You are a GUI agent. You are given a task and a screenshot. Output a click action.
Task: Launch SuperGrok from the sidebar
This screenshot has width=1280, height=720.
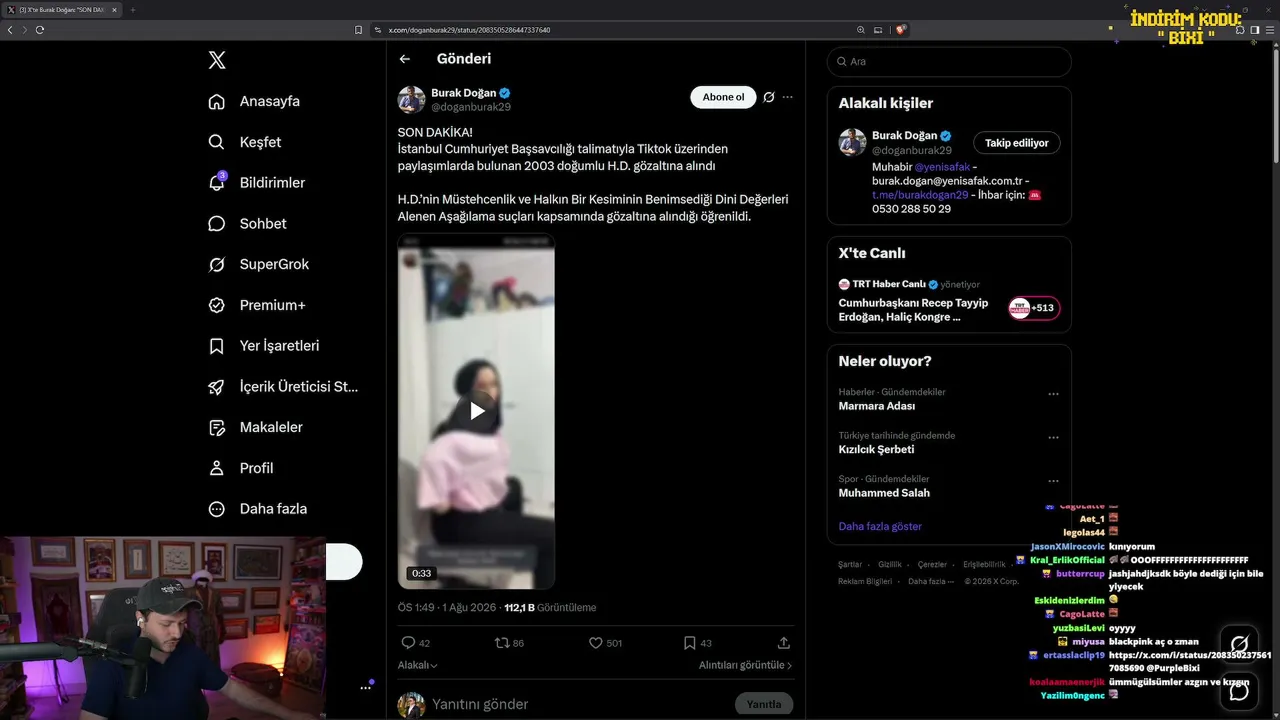coord(258,264)
